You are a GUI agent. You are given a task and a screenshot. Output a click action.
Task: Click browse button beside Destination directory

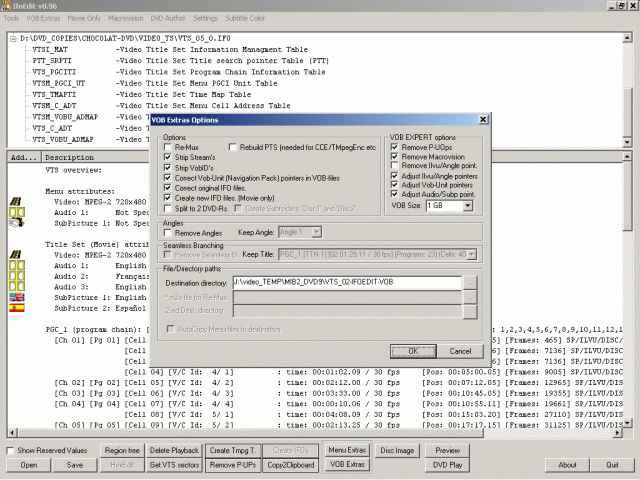click(470, 282)
